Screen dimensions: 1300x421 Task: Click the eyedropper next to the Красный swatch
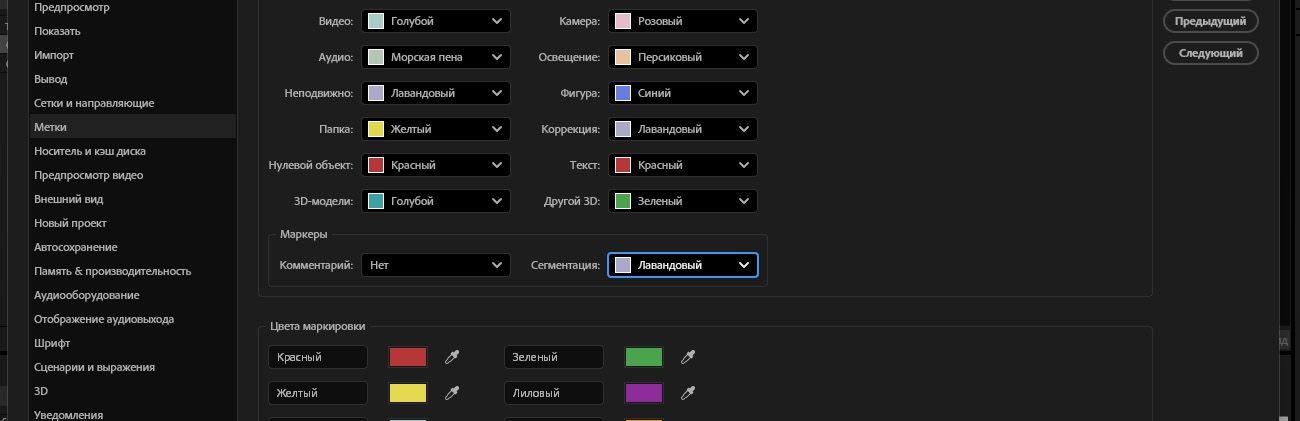[452, 357]
